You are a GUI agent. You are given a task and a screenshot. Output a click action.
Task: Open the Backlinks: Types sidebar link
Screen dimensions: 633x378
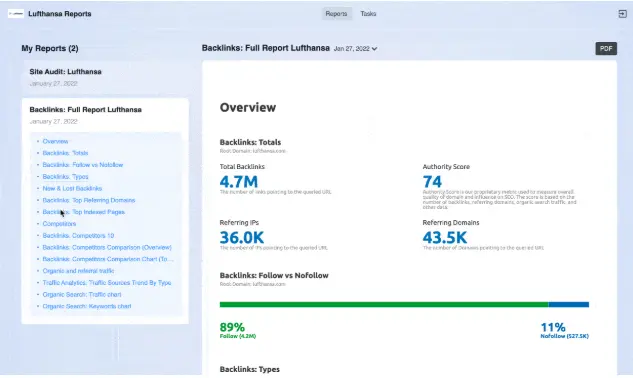pos(65,176)
